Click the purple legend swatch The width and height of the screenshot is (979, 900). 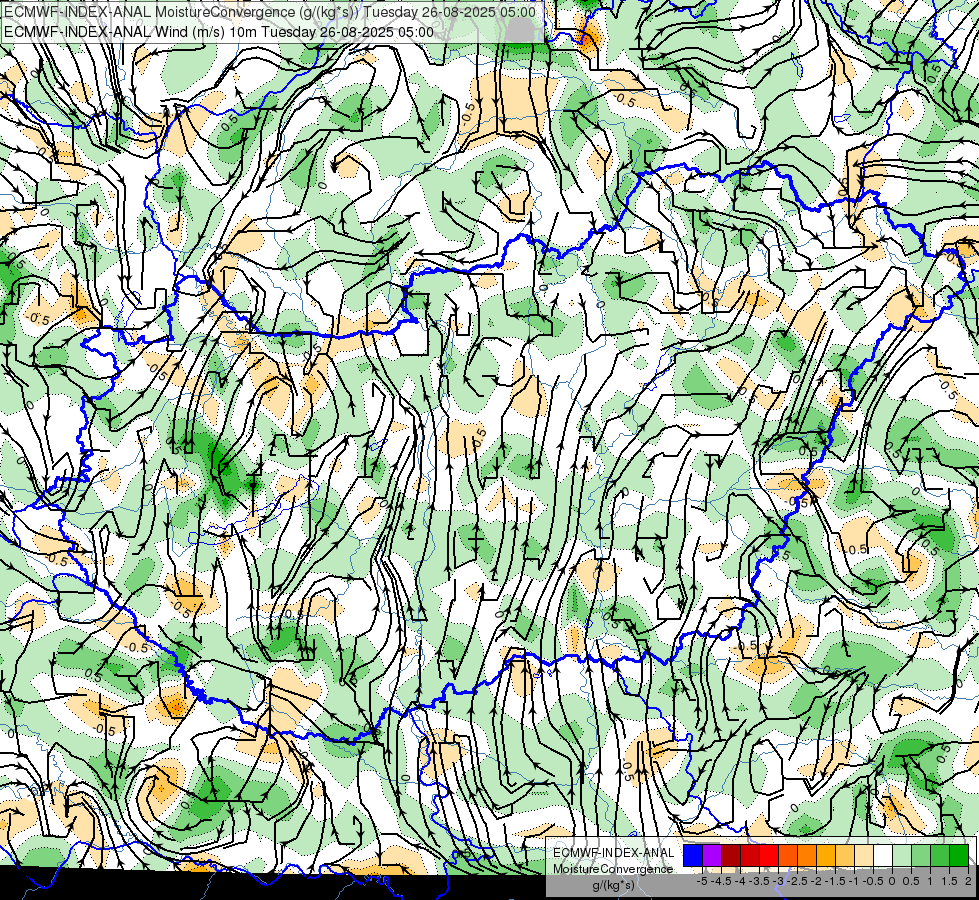click(712, 855)
